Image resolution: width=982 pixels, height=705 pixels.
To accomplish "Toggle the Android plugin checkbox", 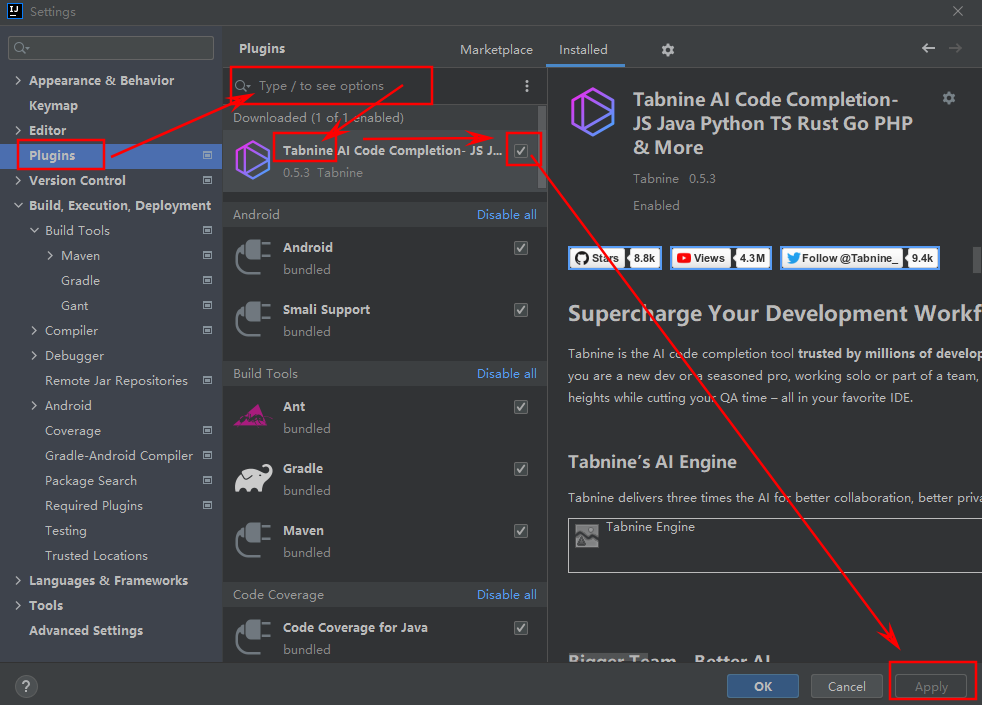I will point(520,248).
